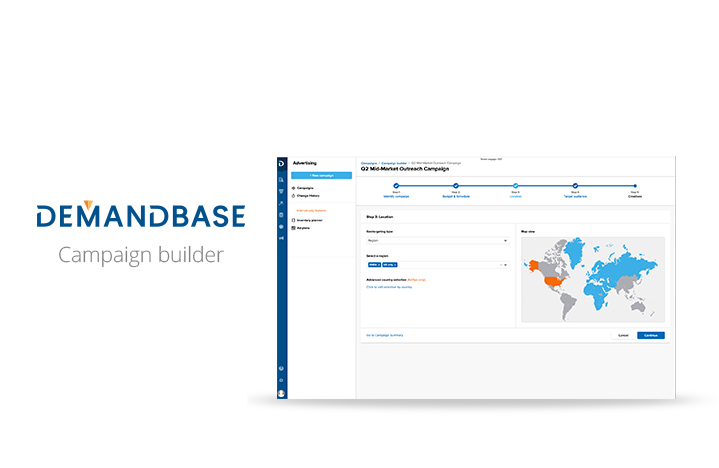Remove the first region tag chip
This screenshot has height=468, width=719.
click(x=379, y=265)
